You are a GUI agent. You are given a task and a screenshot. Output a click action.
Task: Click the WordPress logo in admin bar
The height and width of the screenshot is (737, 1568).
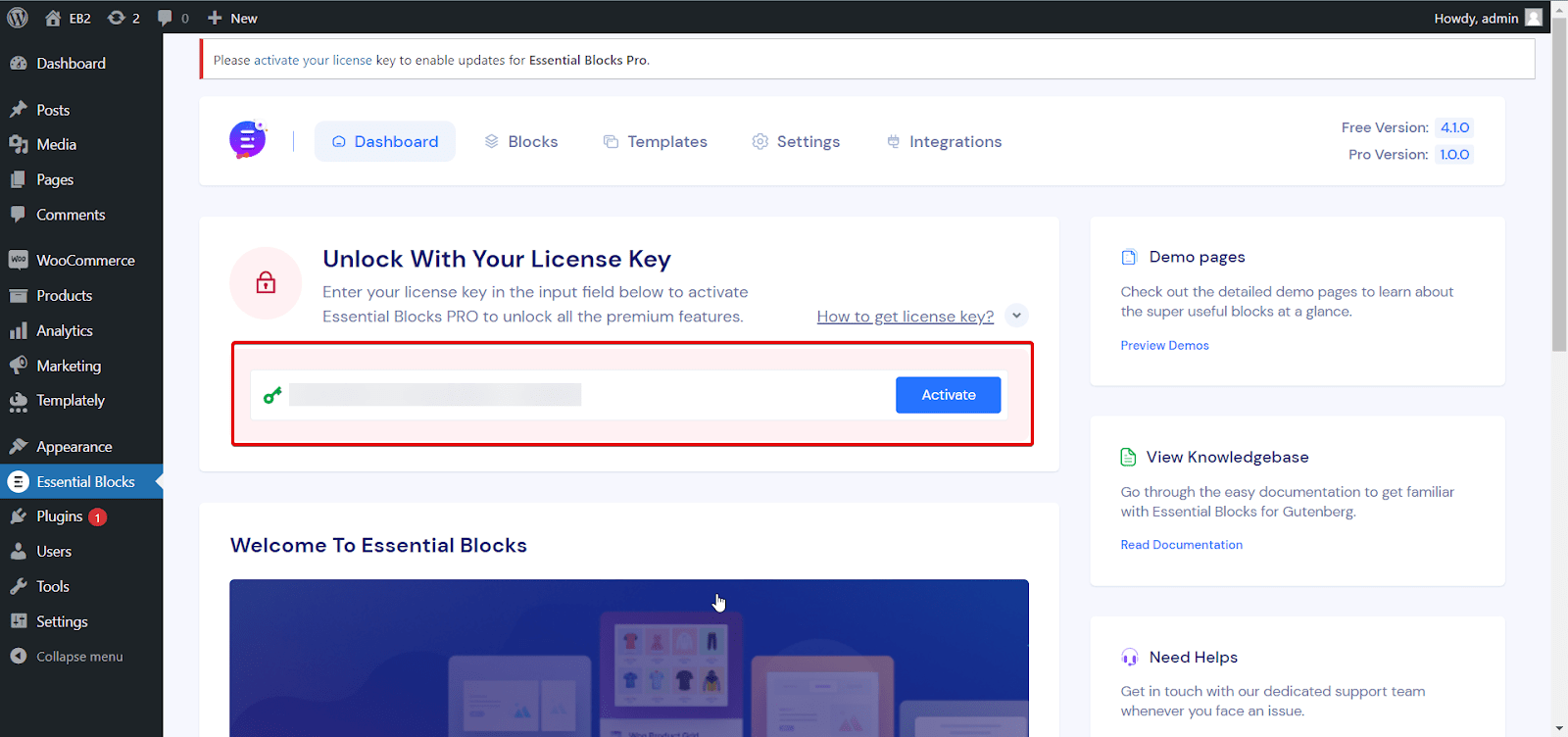point(18,18)
